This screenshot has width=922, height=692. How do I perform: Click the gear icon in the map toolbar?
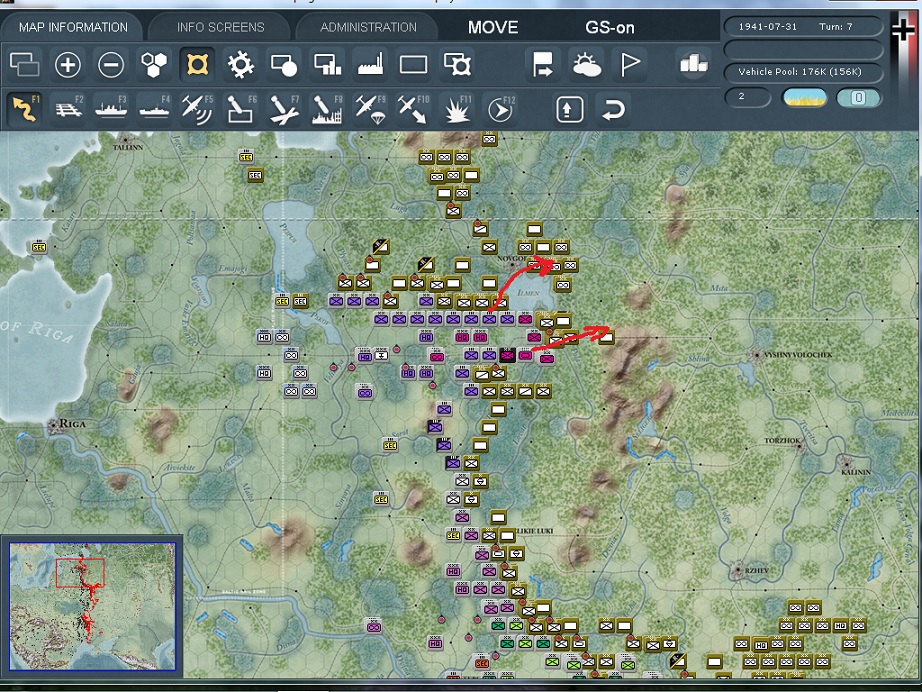[x=240, y=64]
